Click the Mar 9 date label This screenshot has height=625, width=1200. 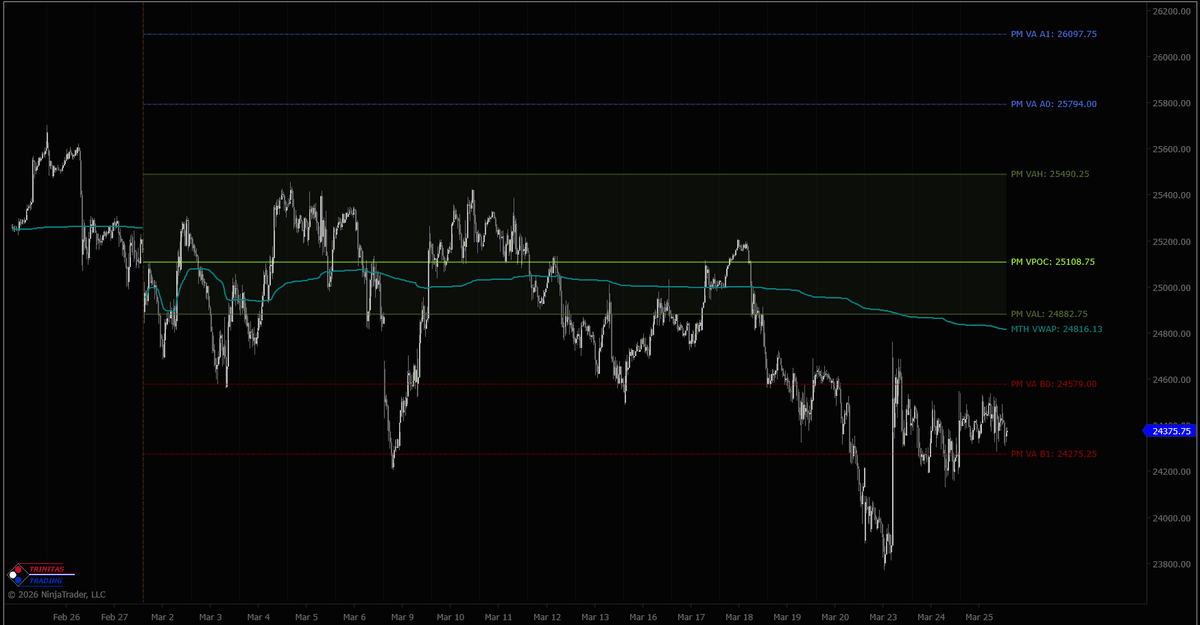tap(403, 618)
